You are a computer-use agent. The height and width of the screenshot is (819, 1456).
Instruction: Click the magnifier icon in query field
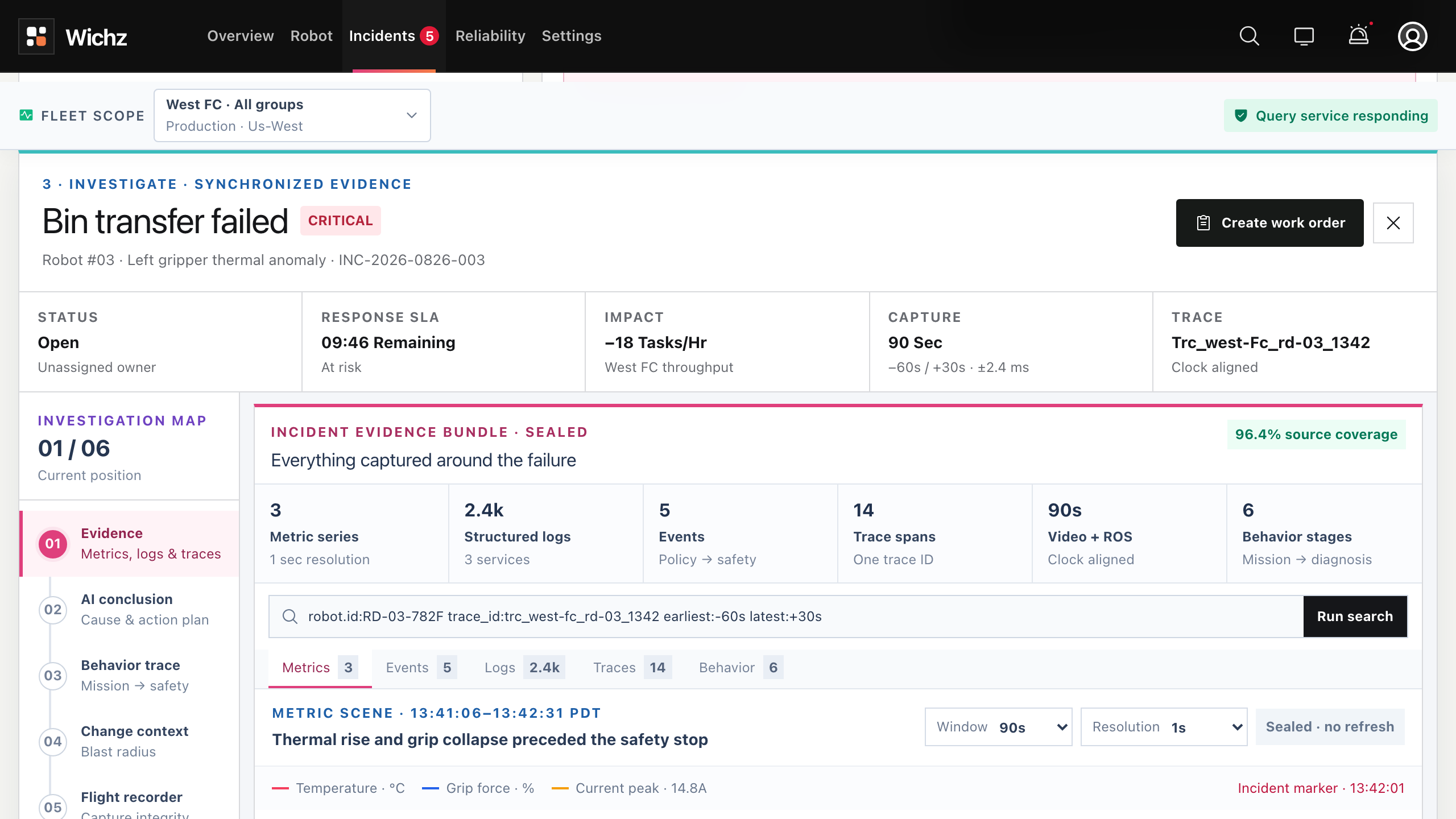[x=290, y=617]
